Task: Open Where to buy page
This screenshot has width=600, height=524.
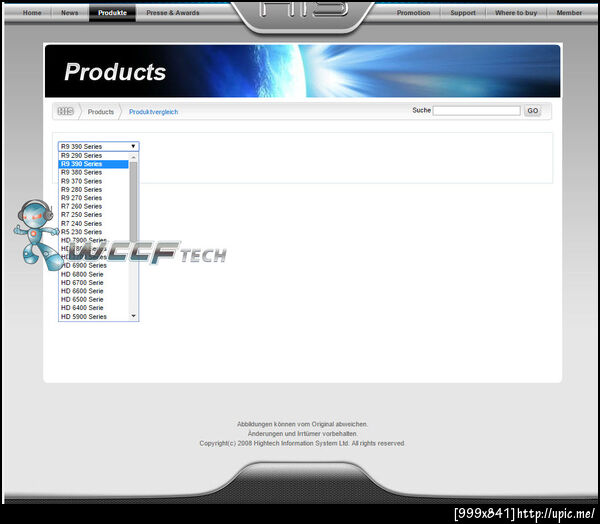Action: click(x=516, y=13)
